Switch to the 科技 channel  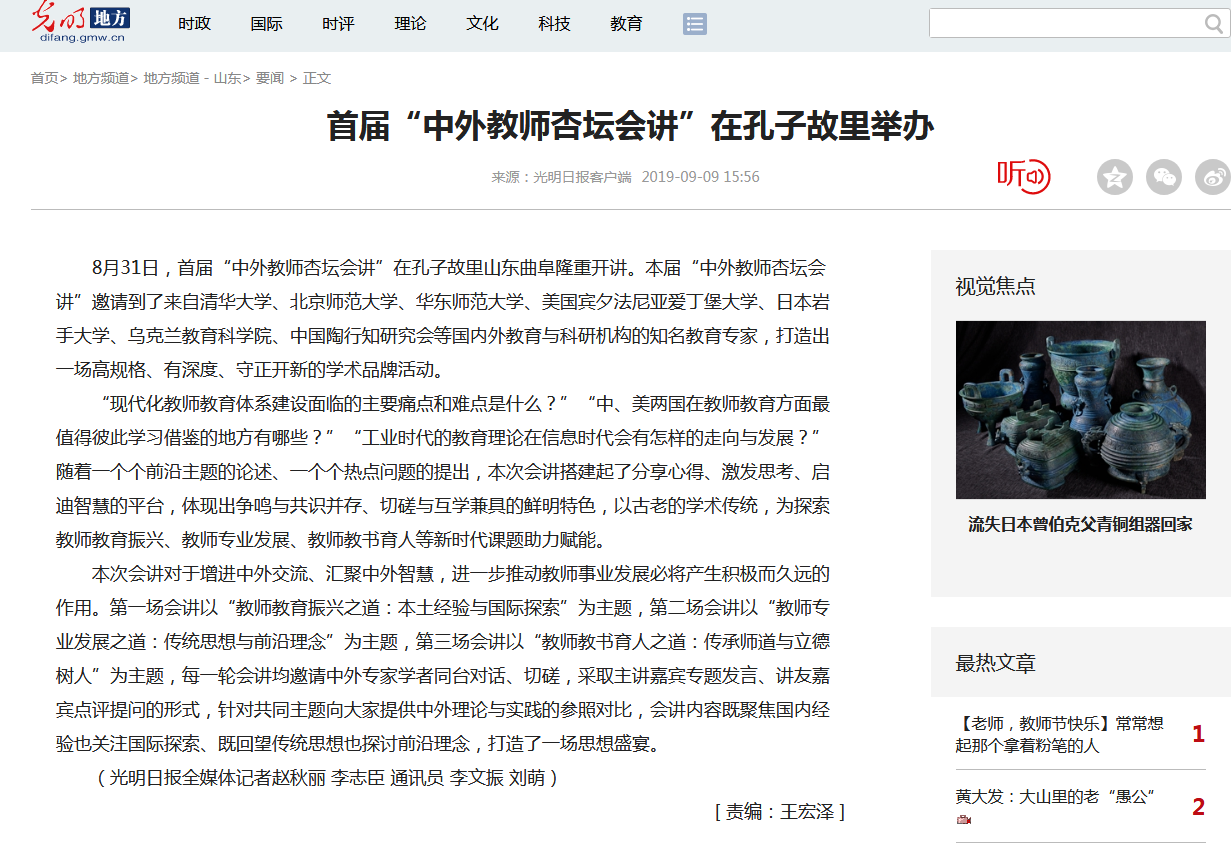click(555, 24)
